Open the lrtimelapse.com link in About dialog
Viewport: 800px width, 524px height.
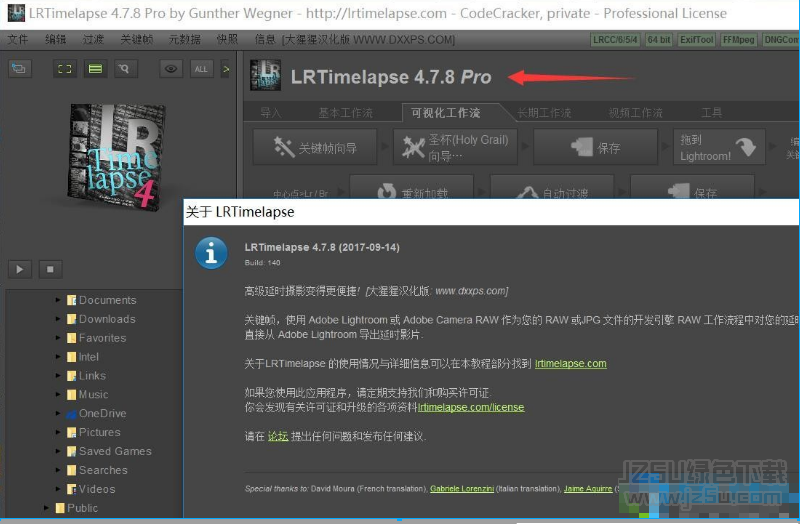click(x=570, y=363)
